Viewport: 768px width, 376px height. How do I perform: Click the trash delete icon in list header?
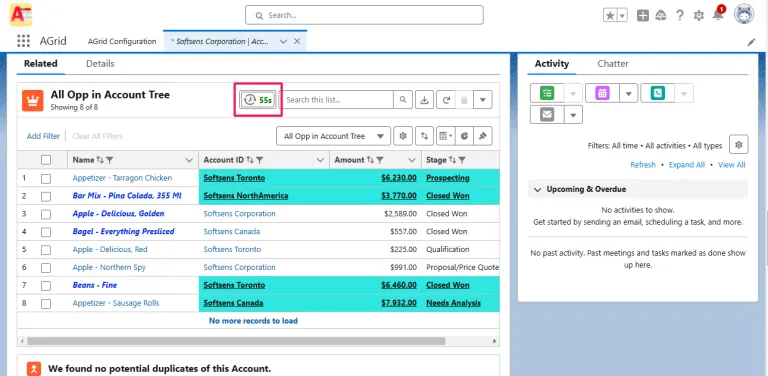pyautogui.click(x=464, y=100)
